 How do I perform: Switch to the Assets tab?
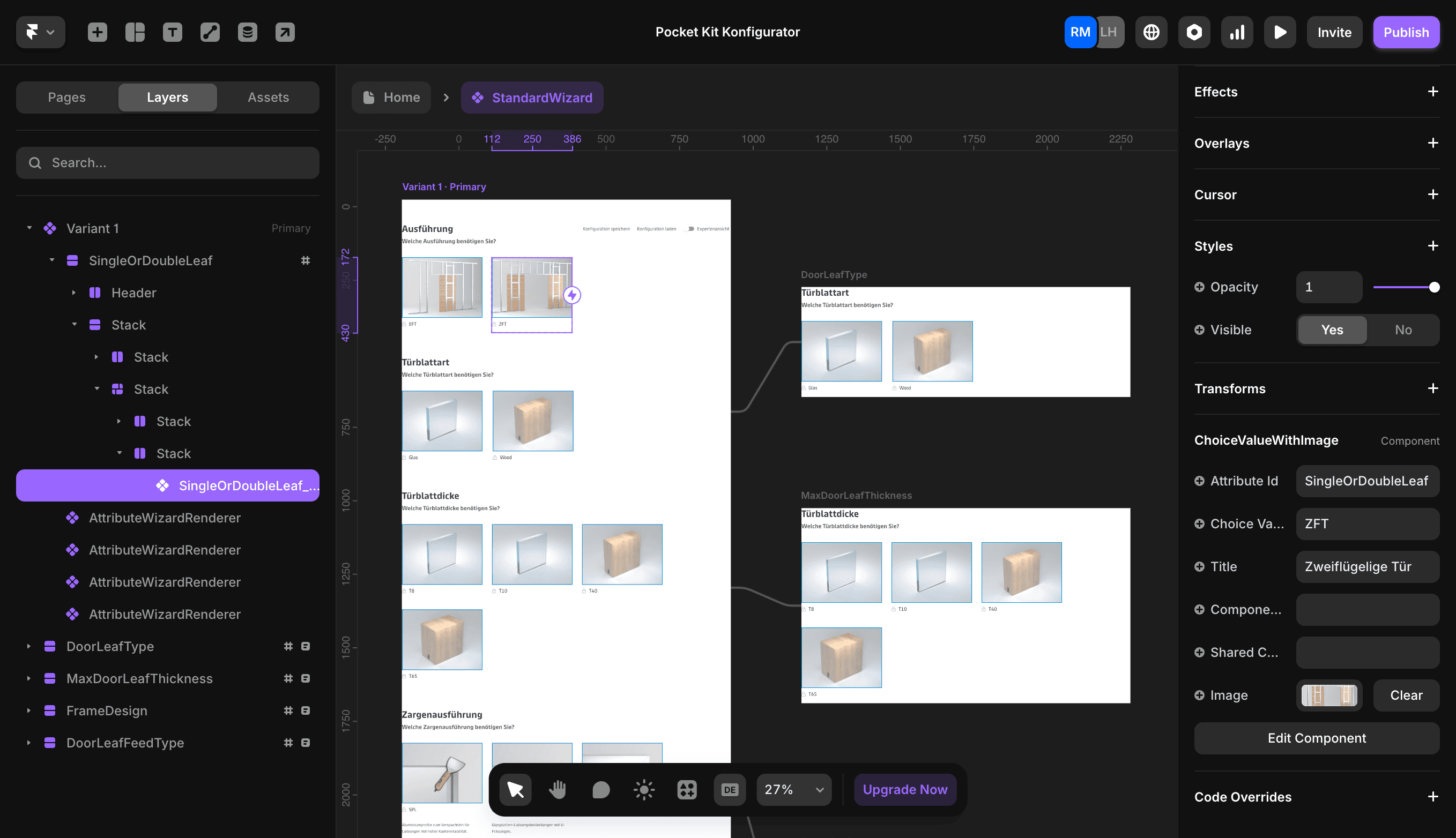click(x=268, y=98)
